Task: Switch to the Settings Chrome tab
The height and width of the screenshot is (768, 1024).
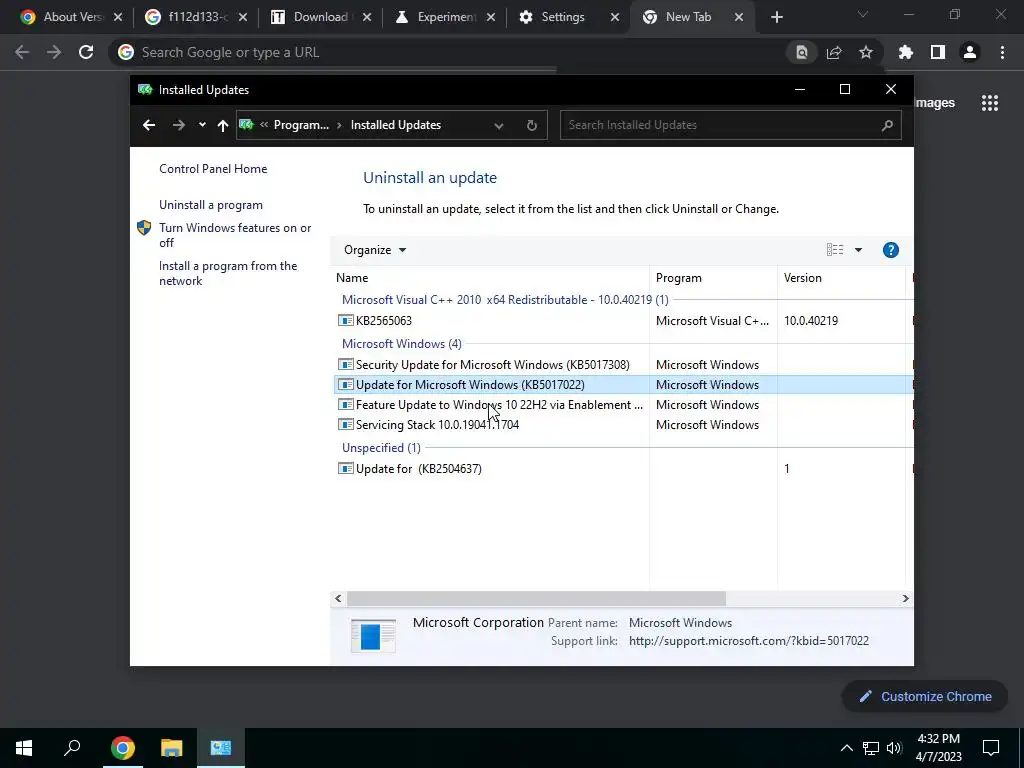Action: pyautogui.click(x=563, y=17)
